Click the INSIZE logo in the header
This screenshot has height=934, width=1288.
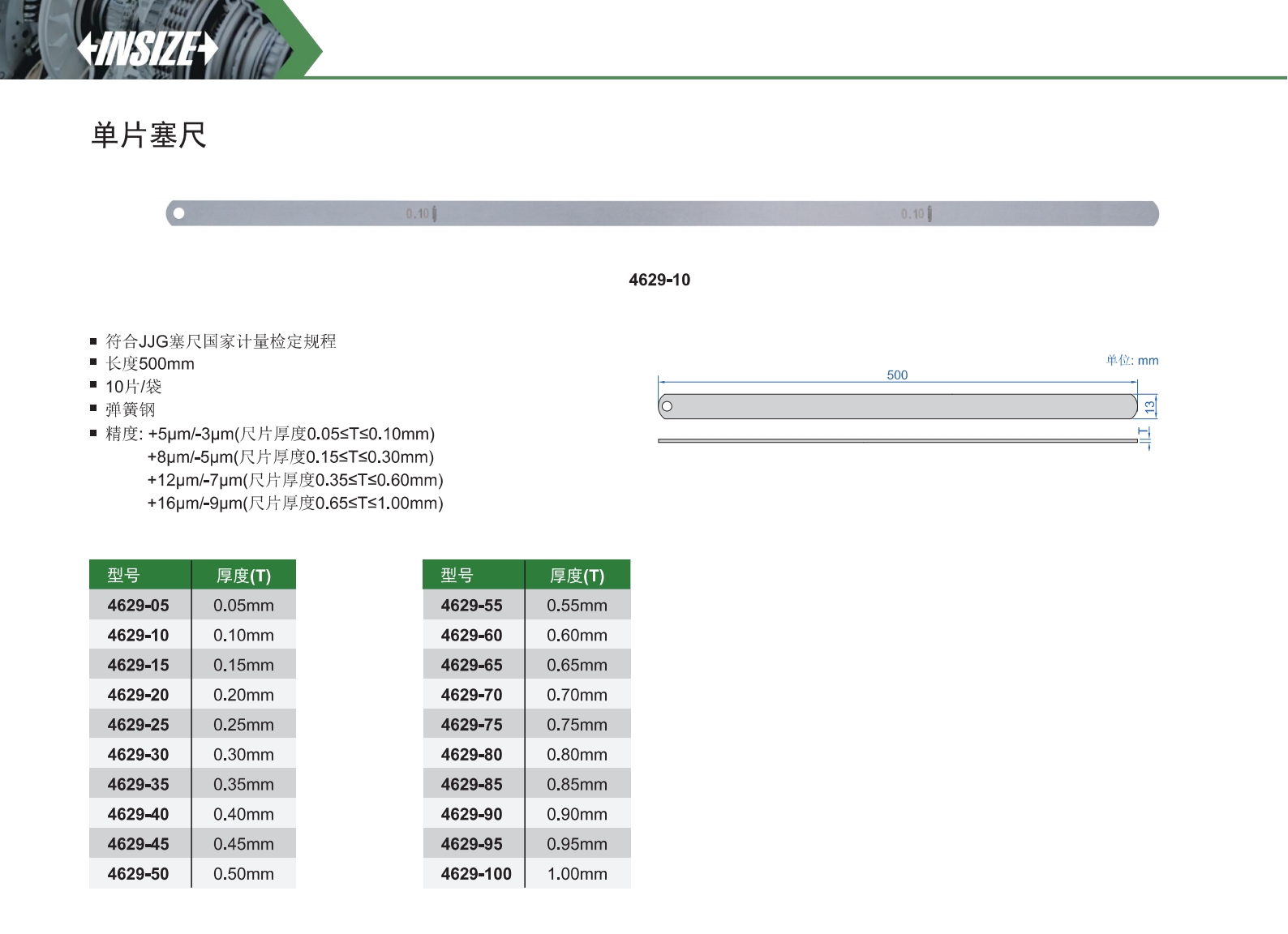point(148,49)
